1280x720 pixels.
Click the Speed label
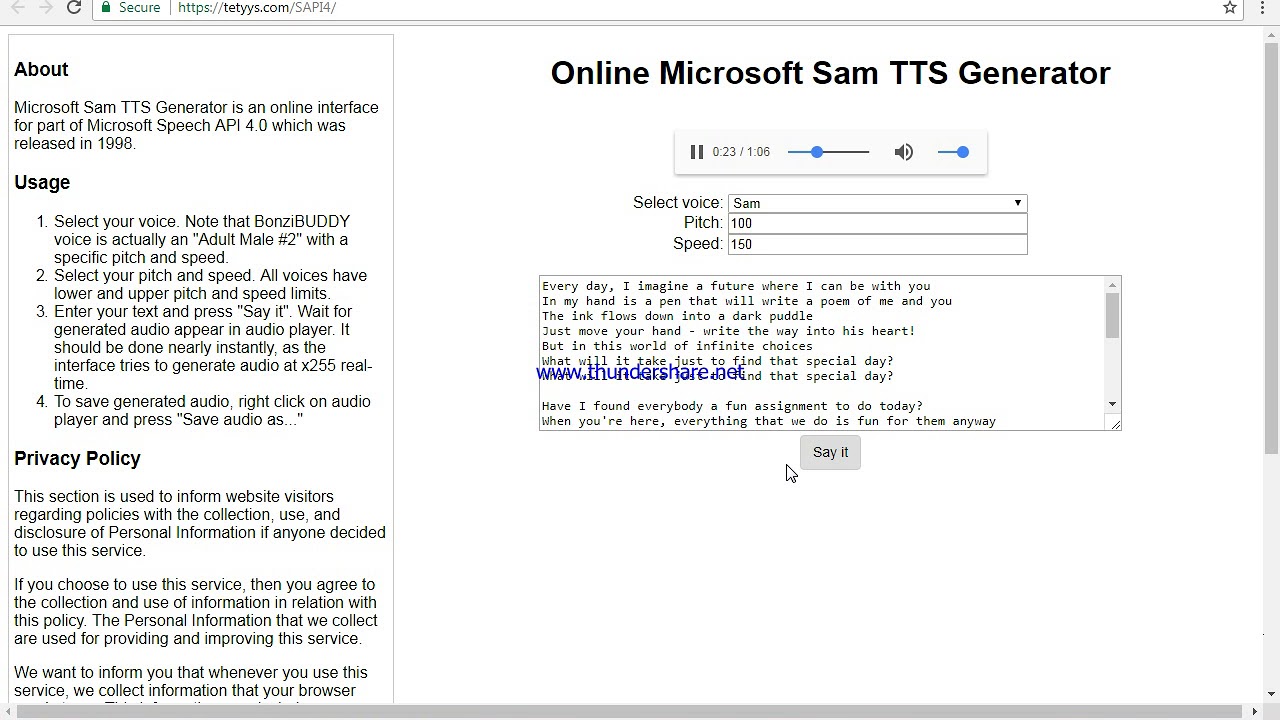tap(698, 244)
